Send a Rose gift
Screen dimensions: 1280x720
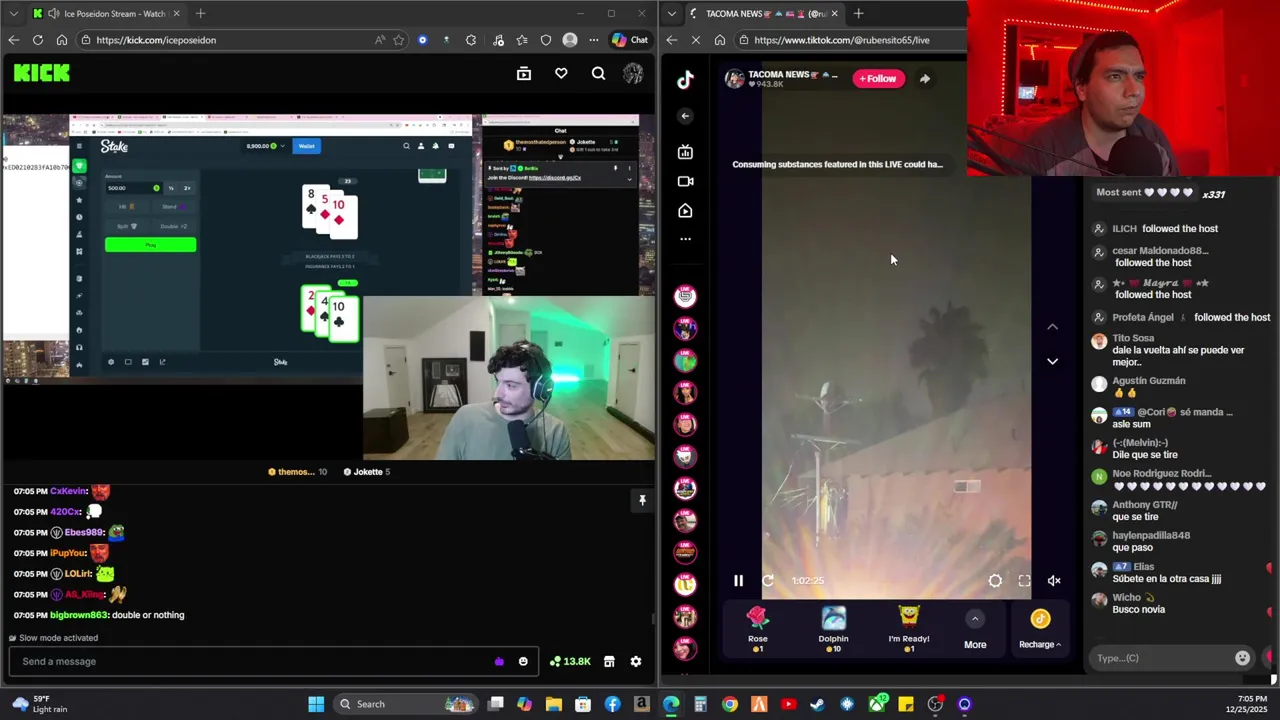(x=758, y=630)
